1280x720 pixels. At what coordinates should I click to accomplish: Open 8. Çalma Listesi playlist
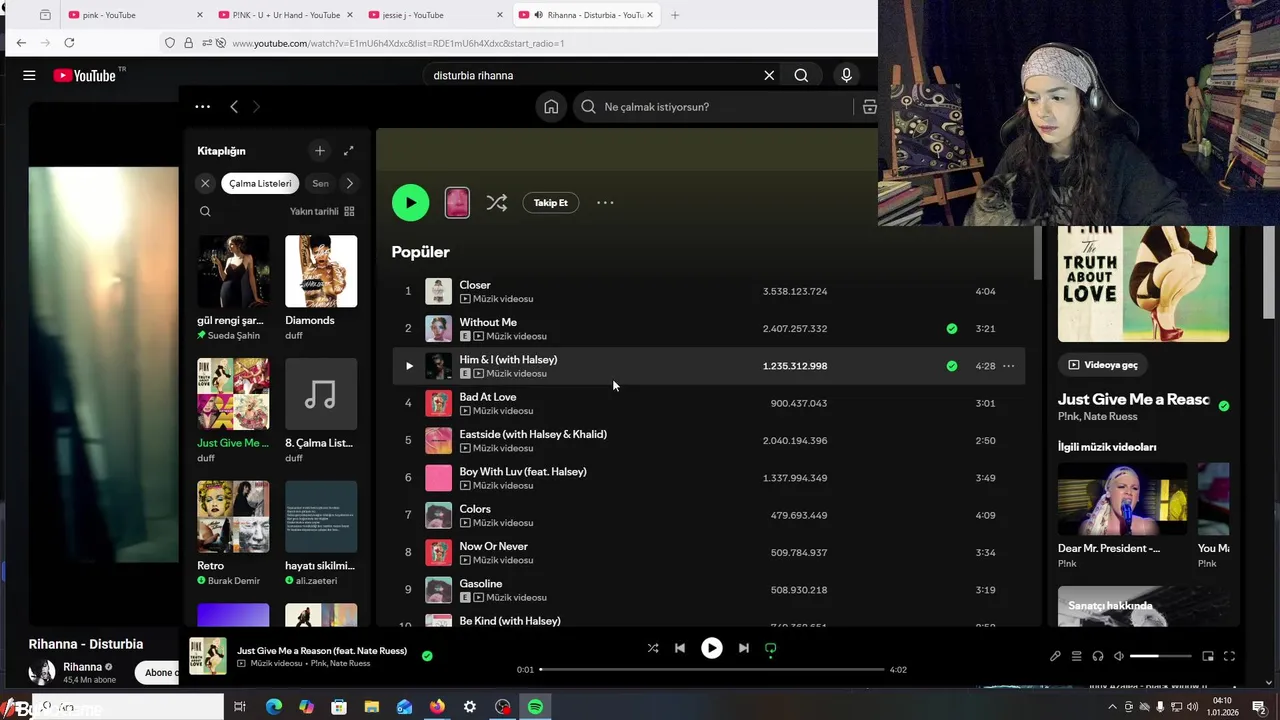click(x=321, y=410)
